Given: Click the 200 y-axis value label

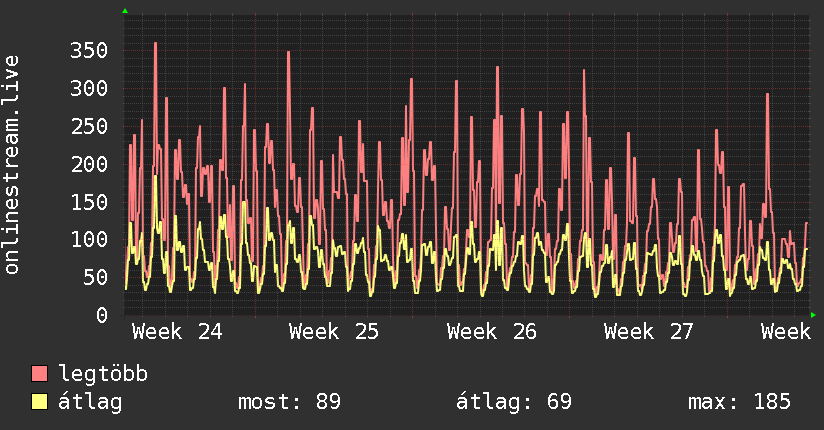Looking at the screenshot, I should (89, 164).
